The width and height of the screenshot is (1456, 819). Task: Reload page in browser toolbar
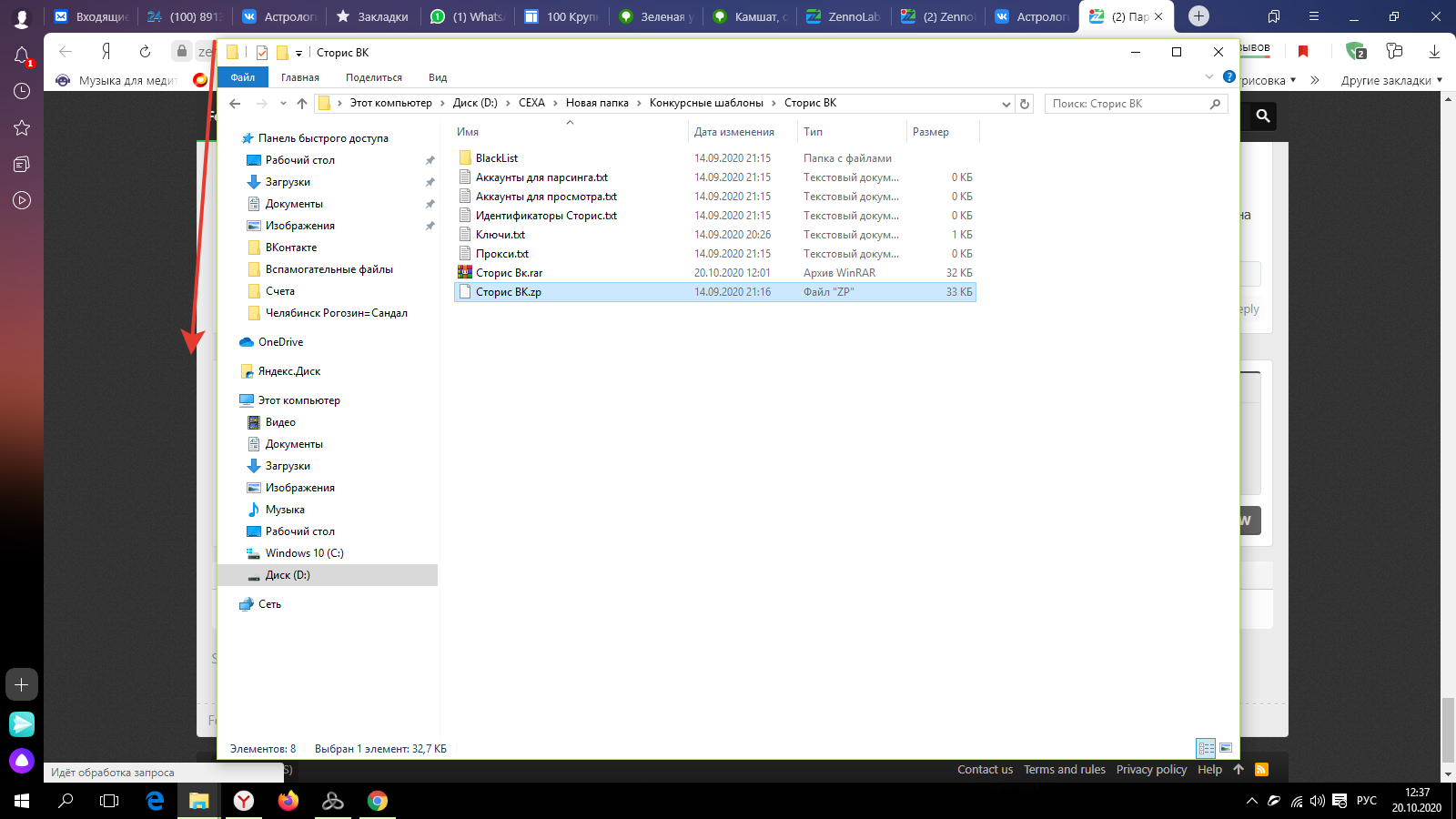click(x=145, y=51)
